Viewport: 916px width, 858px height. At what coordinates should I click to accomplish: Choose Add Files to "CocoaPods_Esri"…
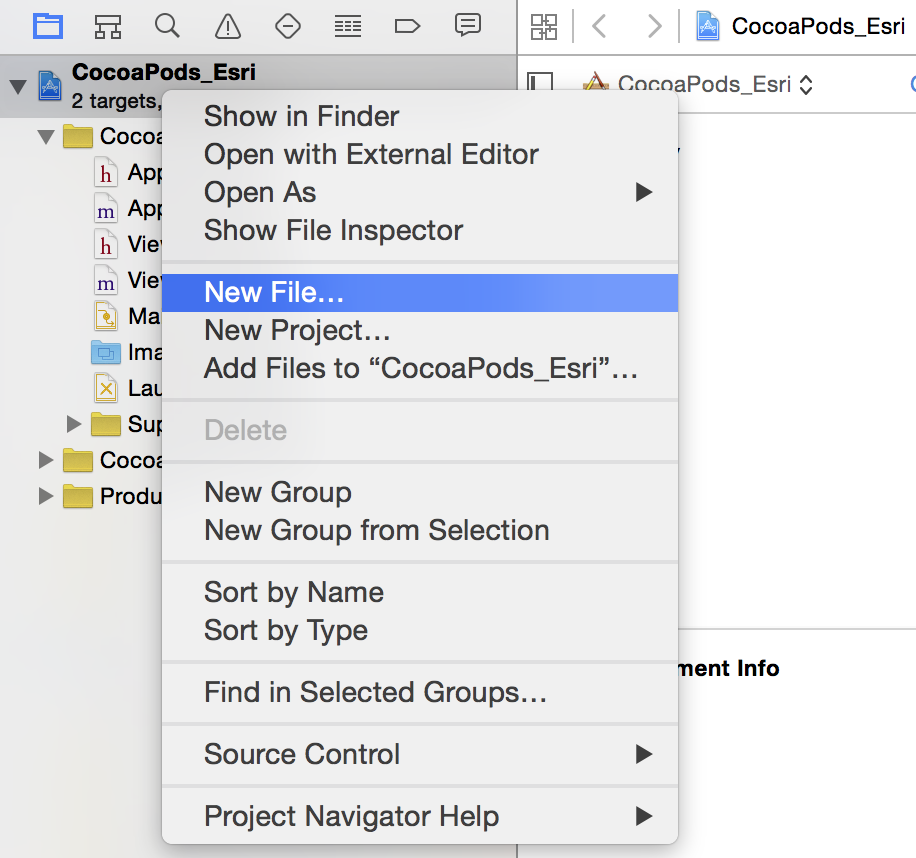coord(420,369)
